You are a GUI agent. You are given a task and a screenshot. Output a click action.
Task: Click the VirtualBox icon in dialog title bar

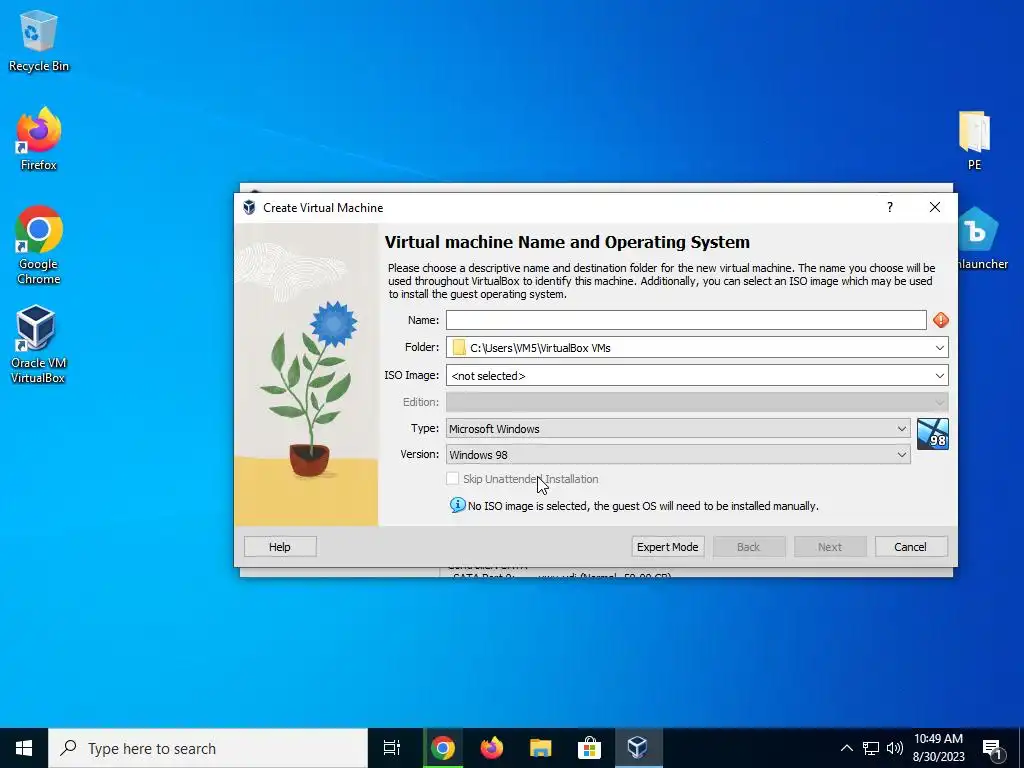coord(249,208)
